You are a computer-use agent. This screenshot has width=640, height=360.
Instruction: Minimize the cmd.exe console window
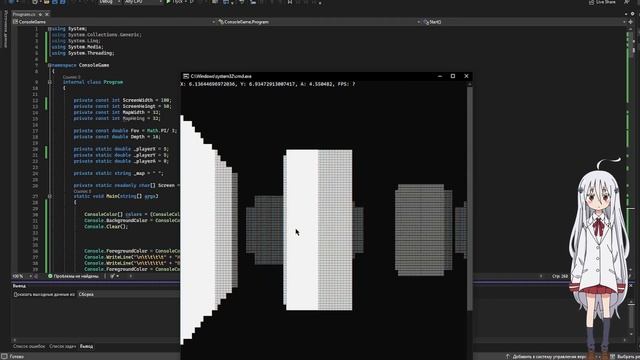click(440, 76)
